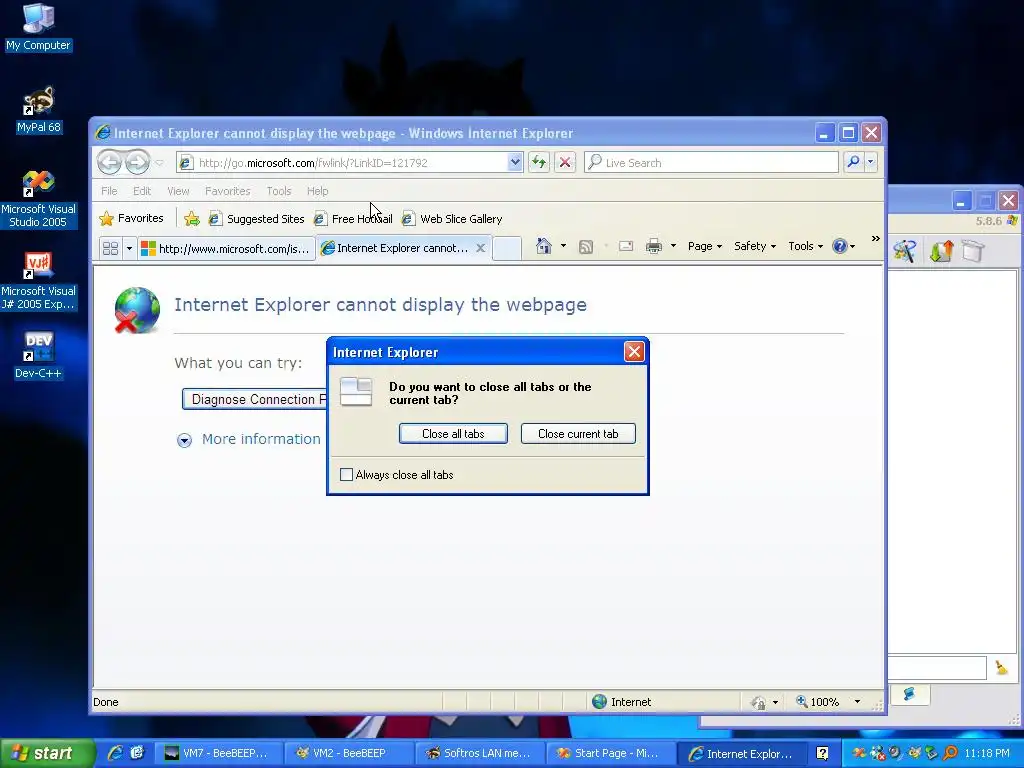Image resolution: width=1024 pixels, height=768 pixels.
Task: Open Suggested Sites link
Action: pyautogui.click(x=257, y=219)
